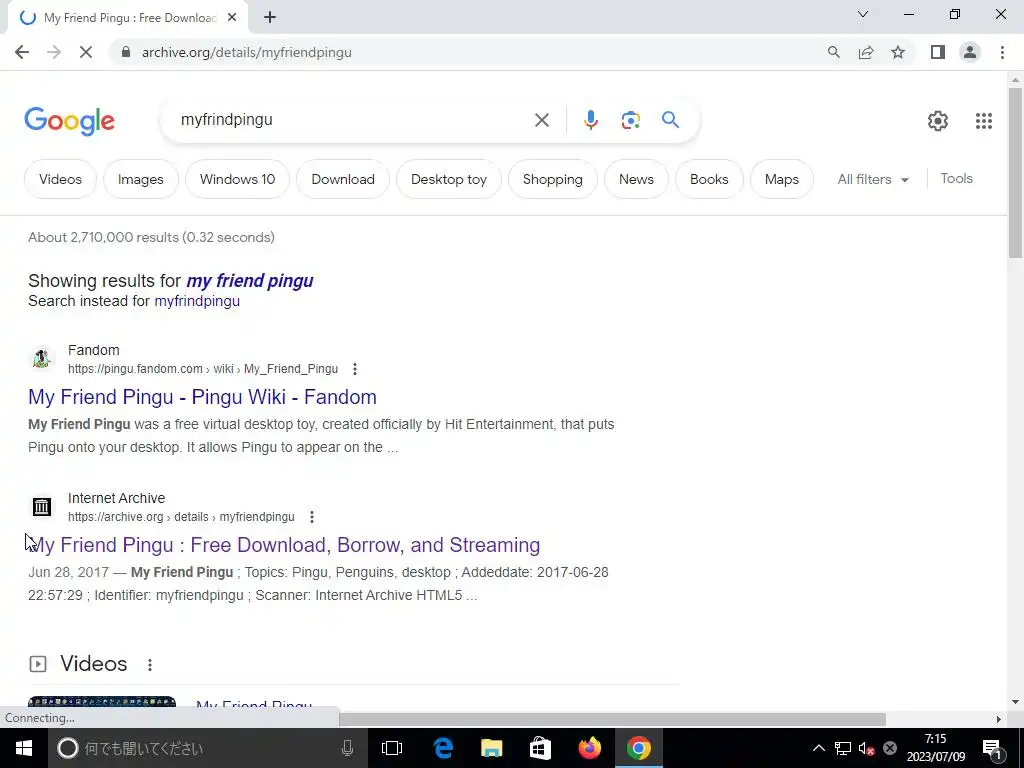Image resolution: width=1024 pixels, height=768 pixels.
Task: Switch to News results
Action: pos(636,180)
